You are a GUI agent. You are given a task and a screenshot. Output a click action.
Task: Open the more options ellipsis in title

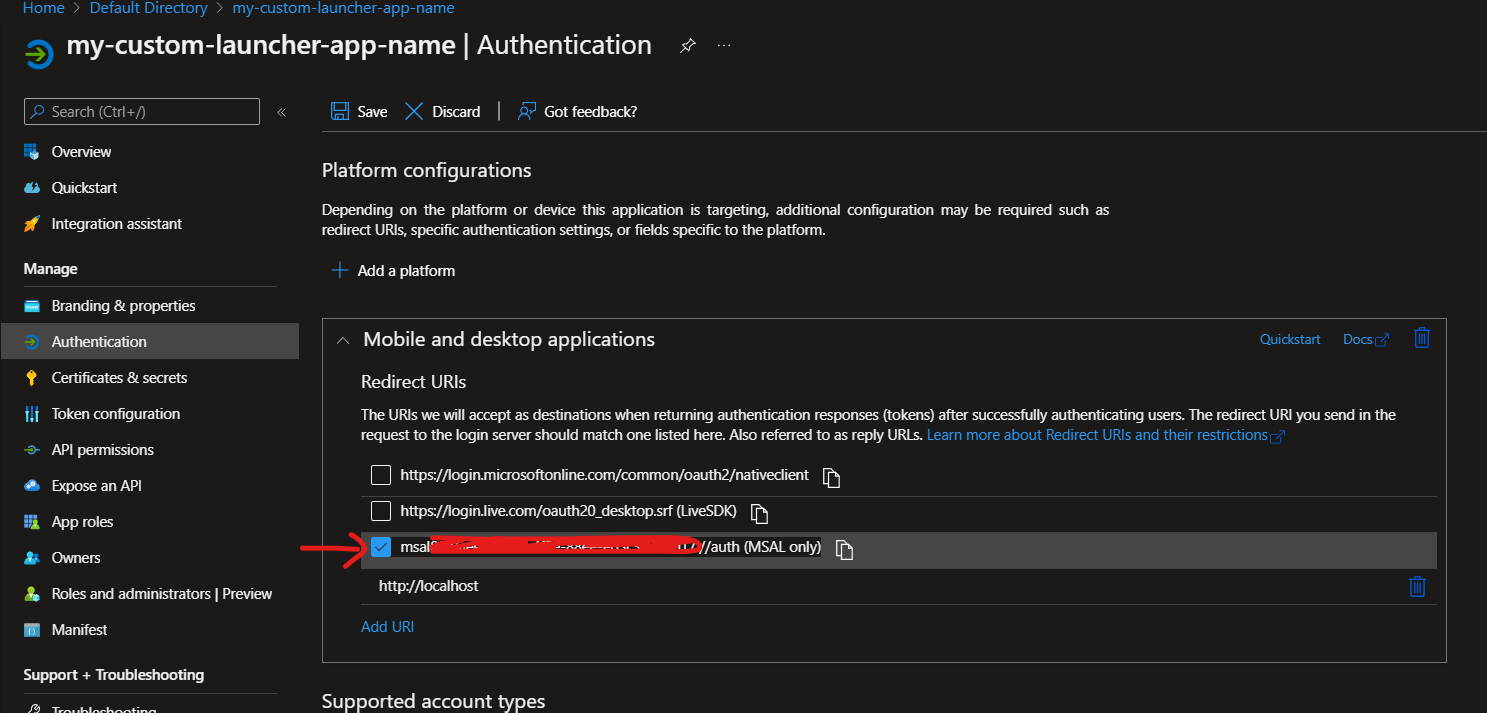click(724, 46)
